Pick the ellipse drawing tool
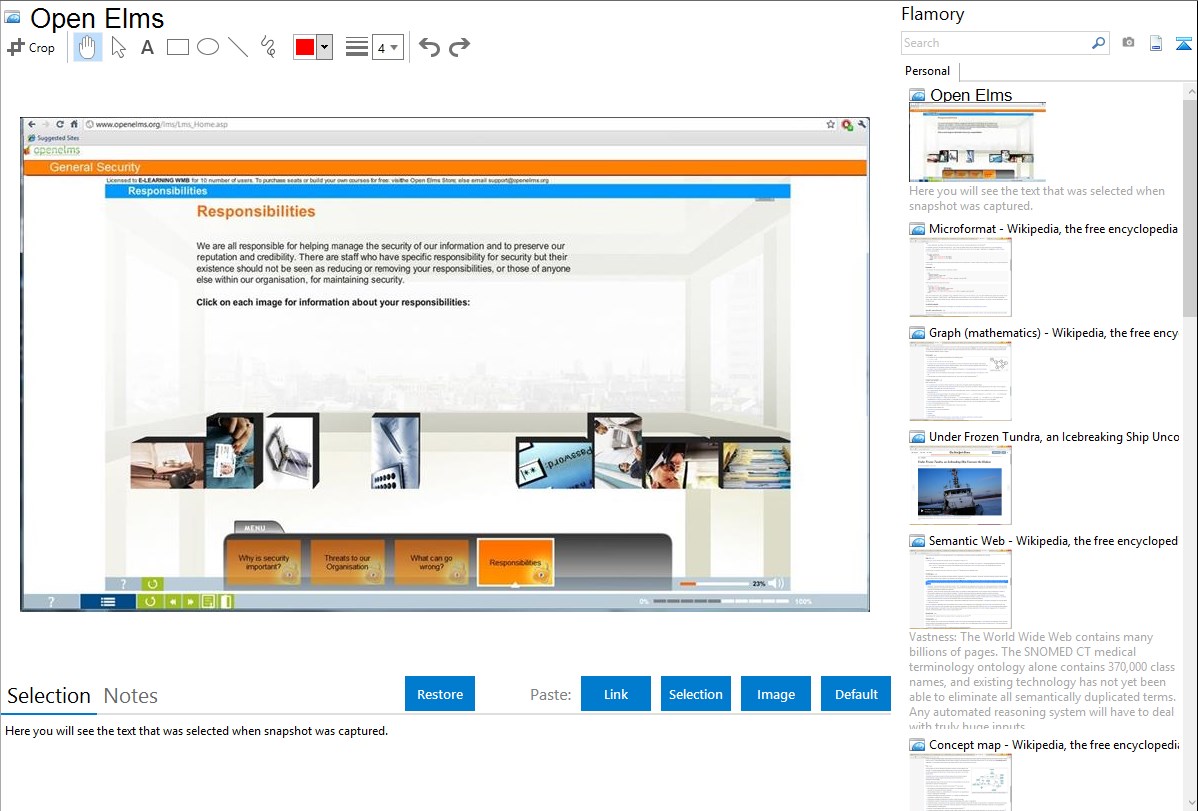 208,47
